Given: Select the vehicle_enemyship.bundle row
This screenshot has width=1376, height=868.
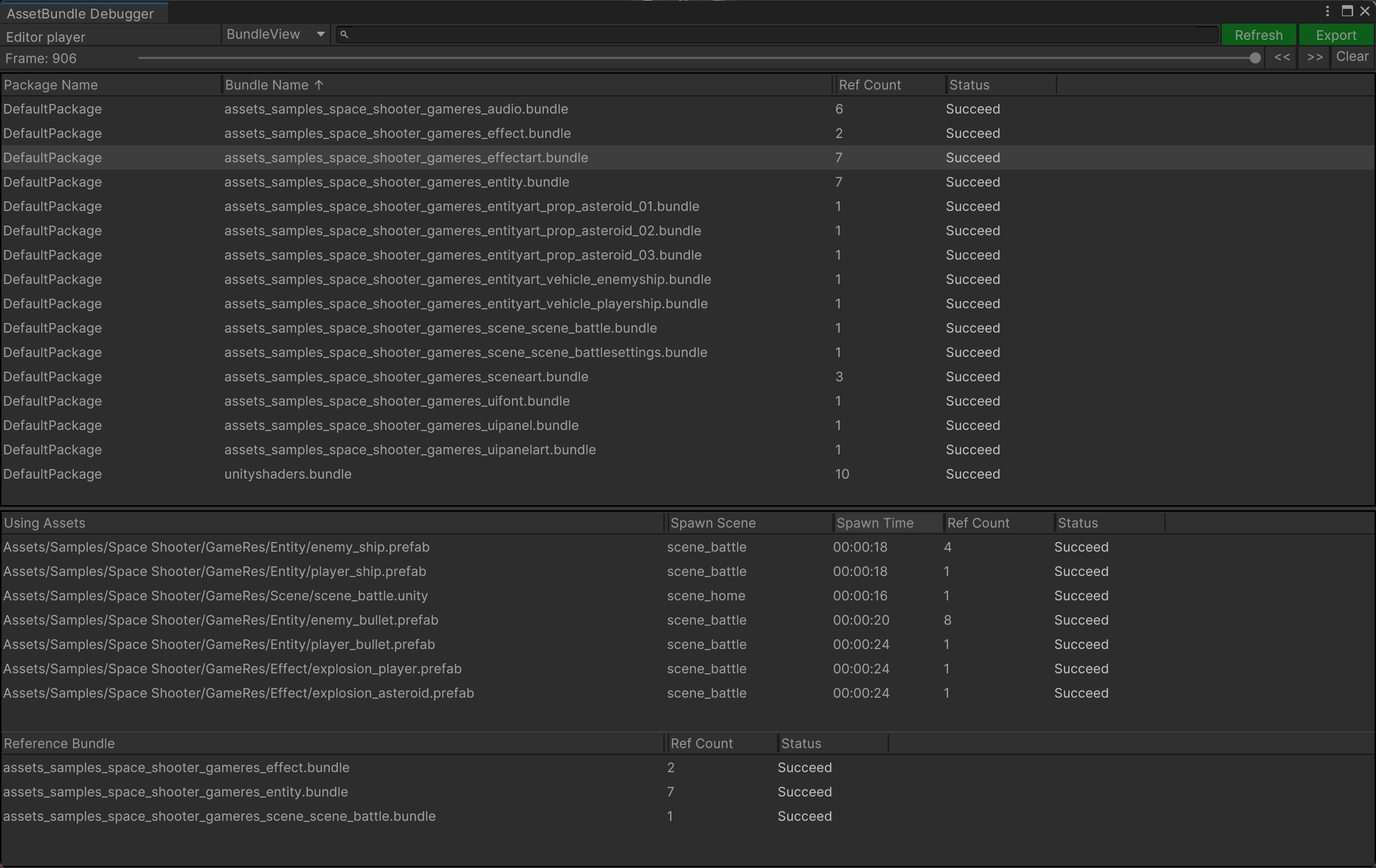Looking at the screenshot, I should tap(688, 280).
